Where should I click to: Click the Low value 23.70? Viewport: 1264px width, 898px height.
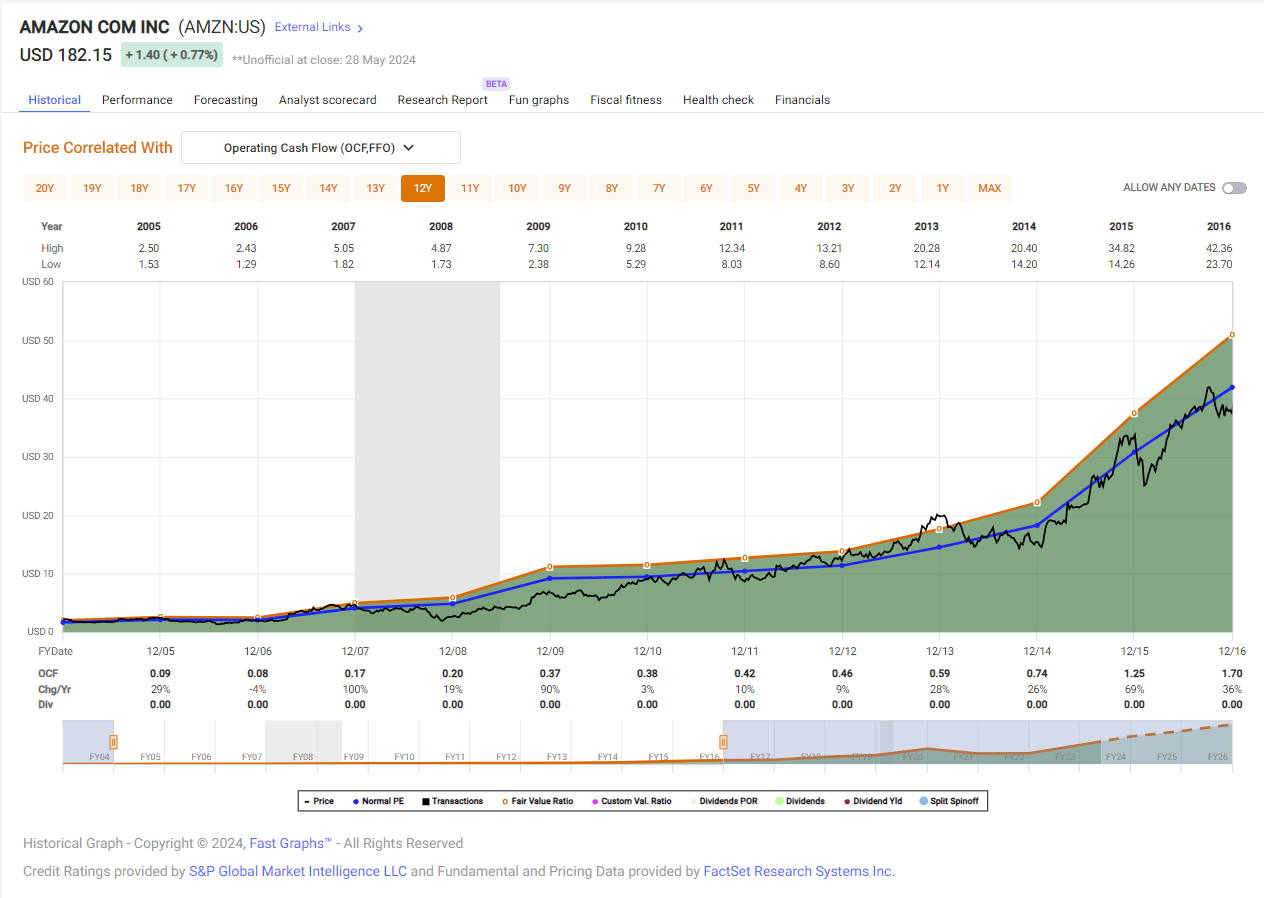pos(1219,264)
